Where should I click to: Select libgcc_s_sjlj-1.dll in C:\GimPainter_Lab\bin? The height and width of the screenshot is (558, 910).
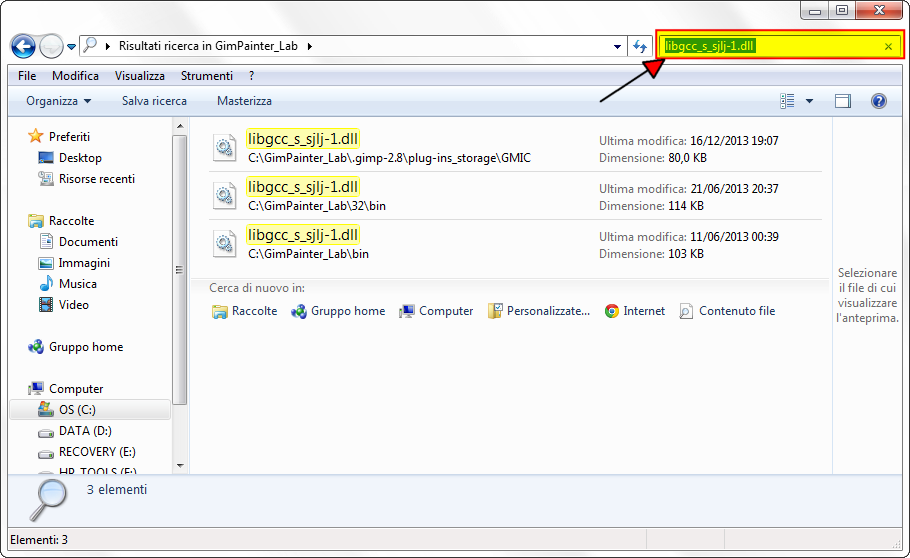(302, 235)
